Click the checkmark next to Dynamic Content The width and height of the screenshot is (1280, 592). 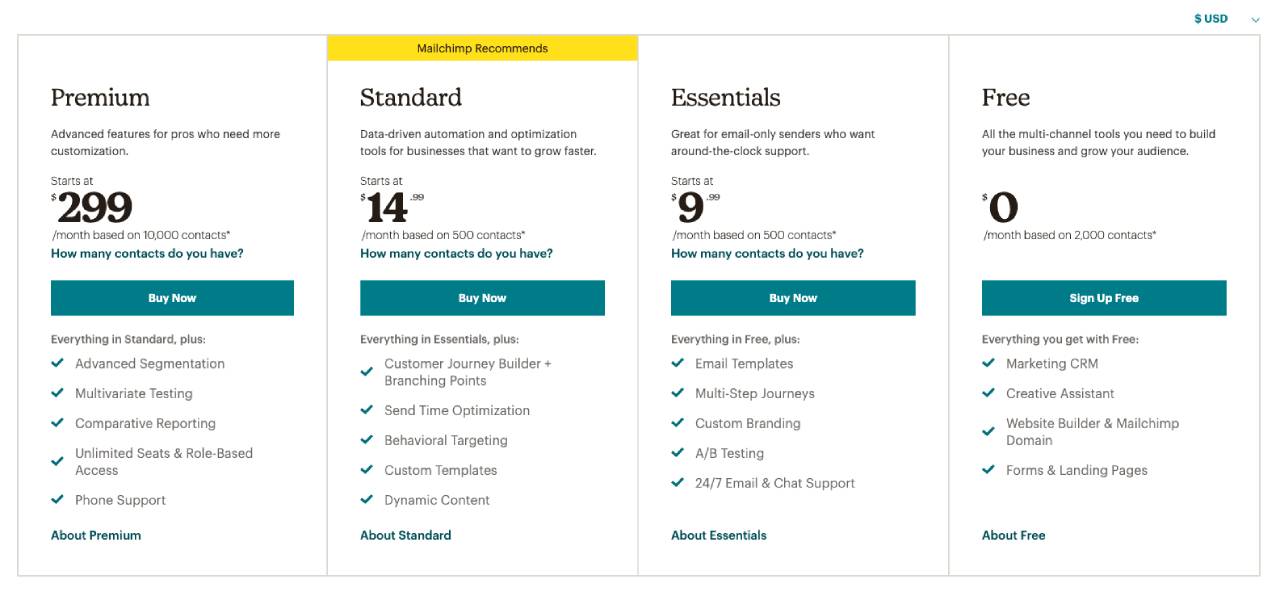[367, 499]
